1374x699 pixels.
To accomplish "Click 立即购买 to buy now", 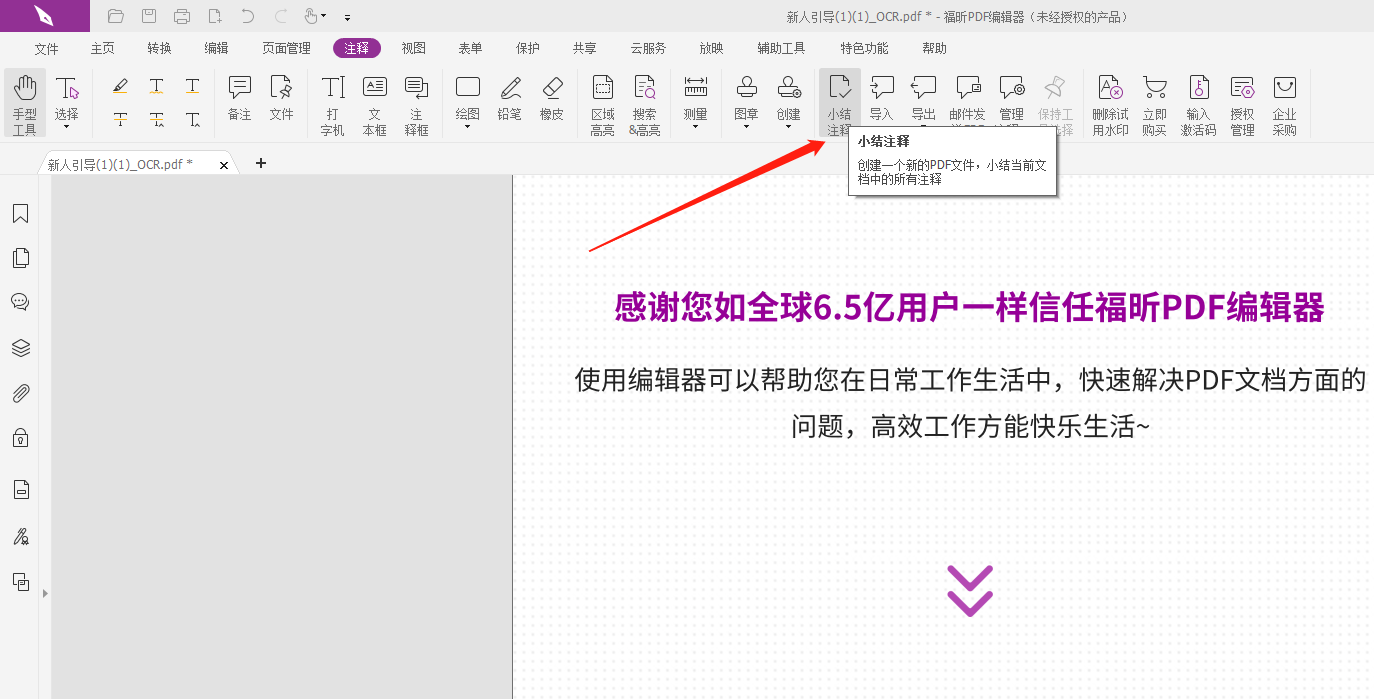I will 1155,100.
